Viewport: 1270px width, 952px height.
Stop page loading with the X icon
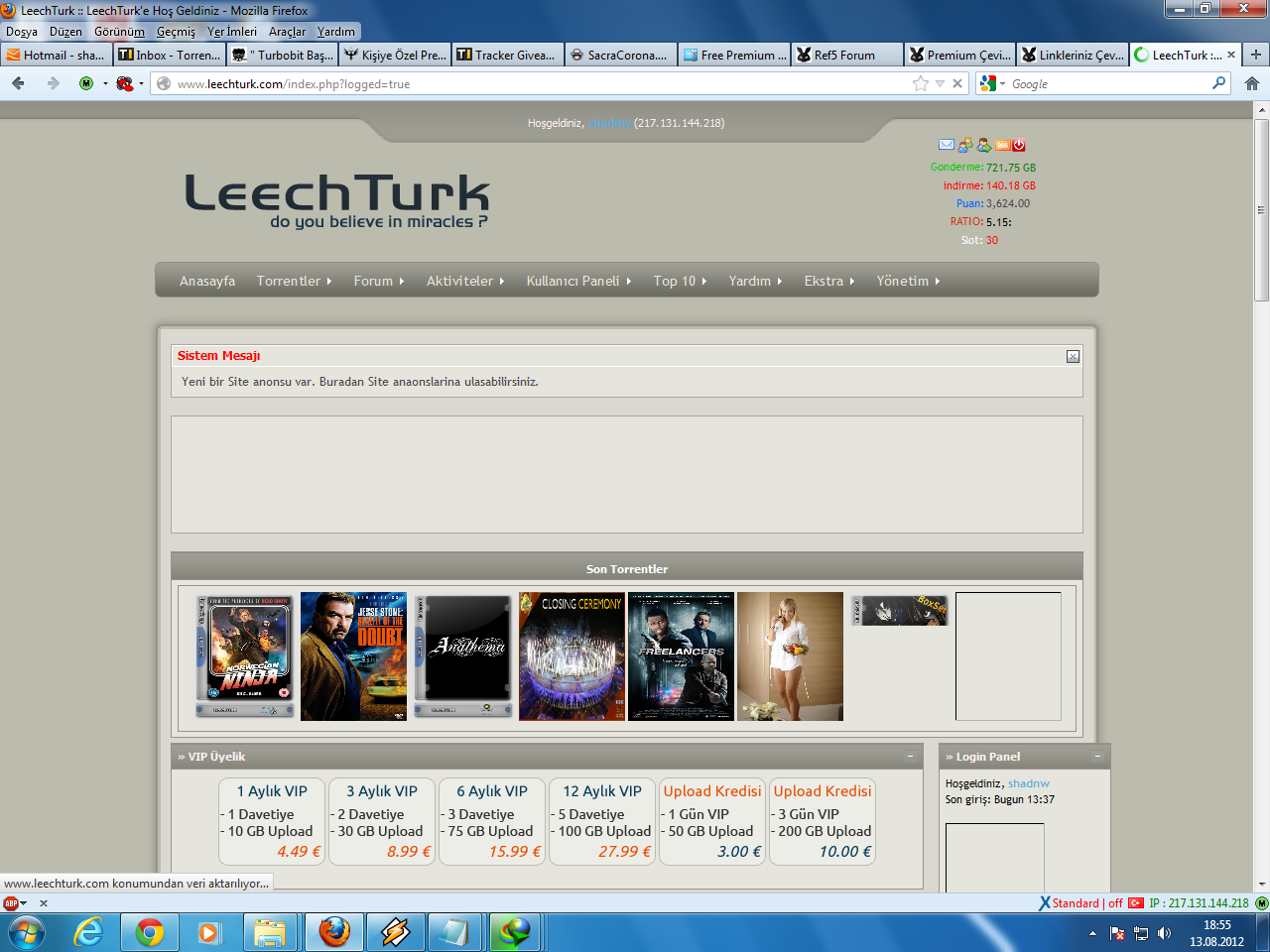tap(957, 83)
